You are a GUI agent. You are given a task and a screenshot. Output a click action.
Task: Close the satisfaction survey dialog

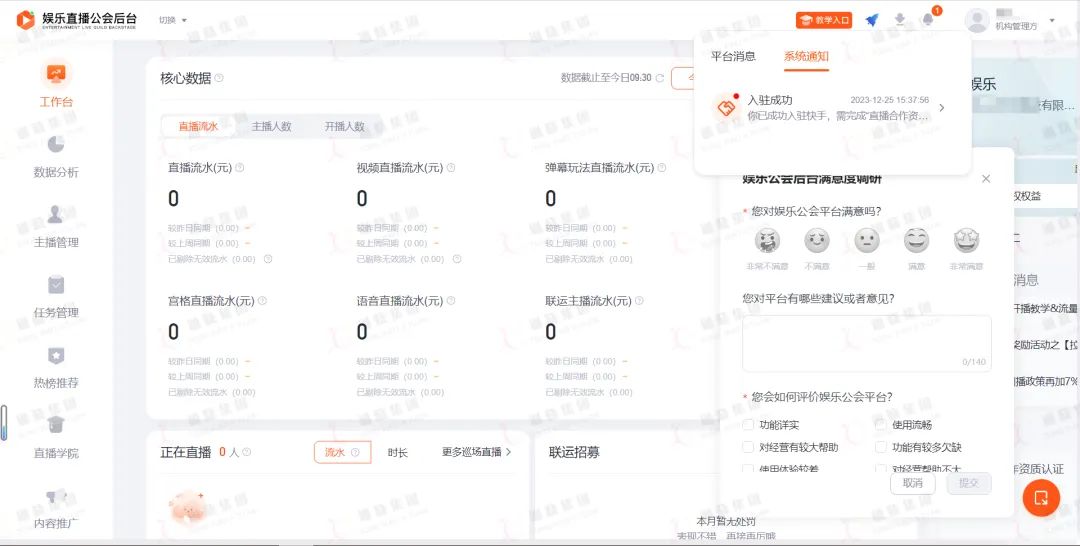pyautogui.click(x=986, y=179)
